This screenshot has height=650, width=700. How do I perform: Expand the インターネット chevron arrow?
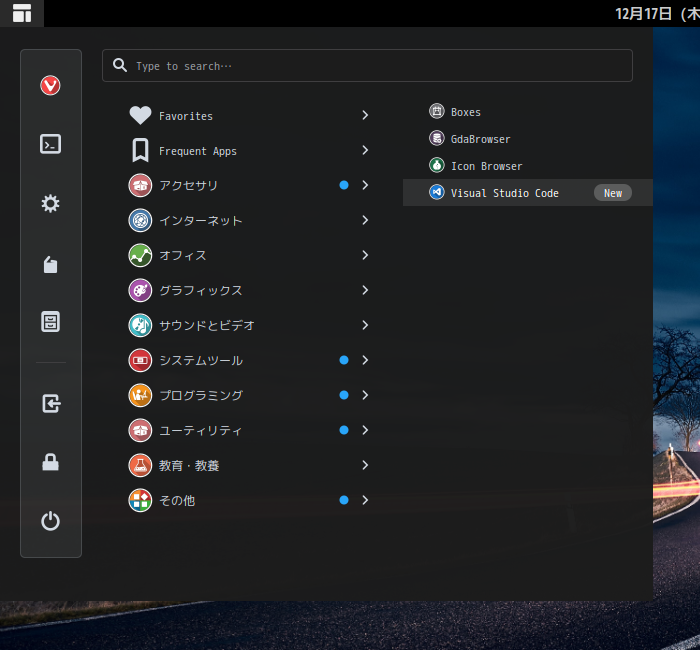pyautogui.click(x=365, y=220)
